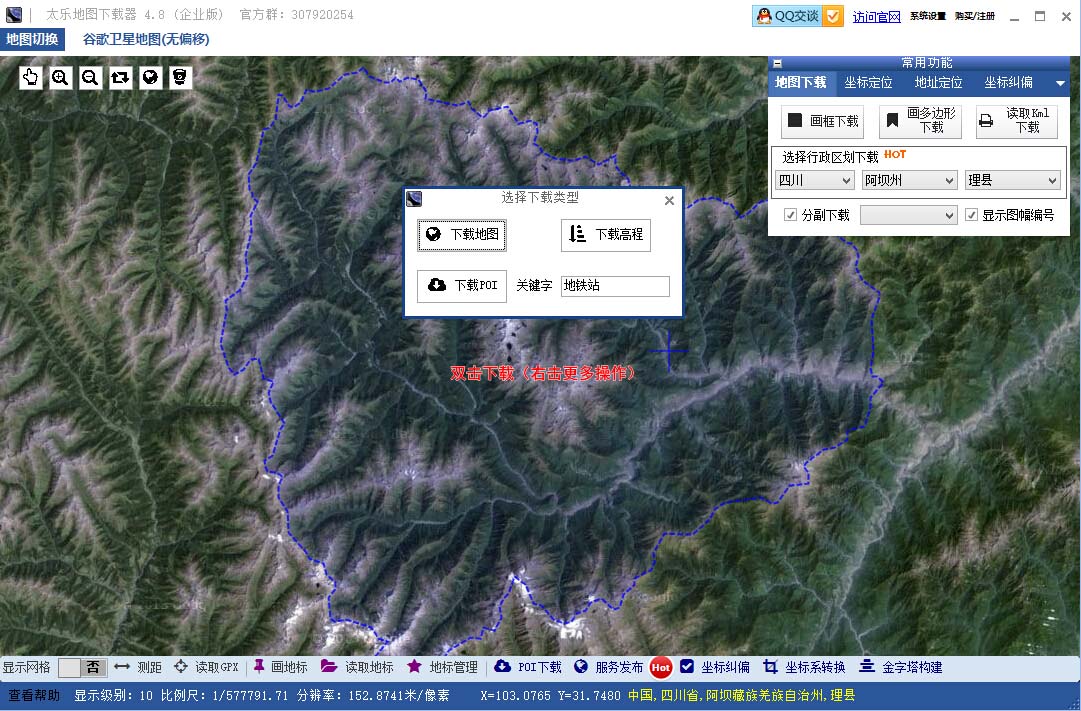1081x711 pixels.
Task: Open 读取地标 folder tool
Action: 357,667
